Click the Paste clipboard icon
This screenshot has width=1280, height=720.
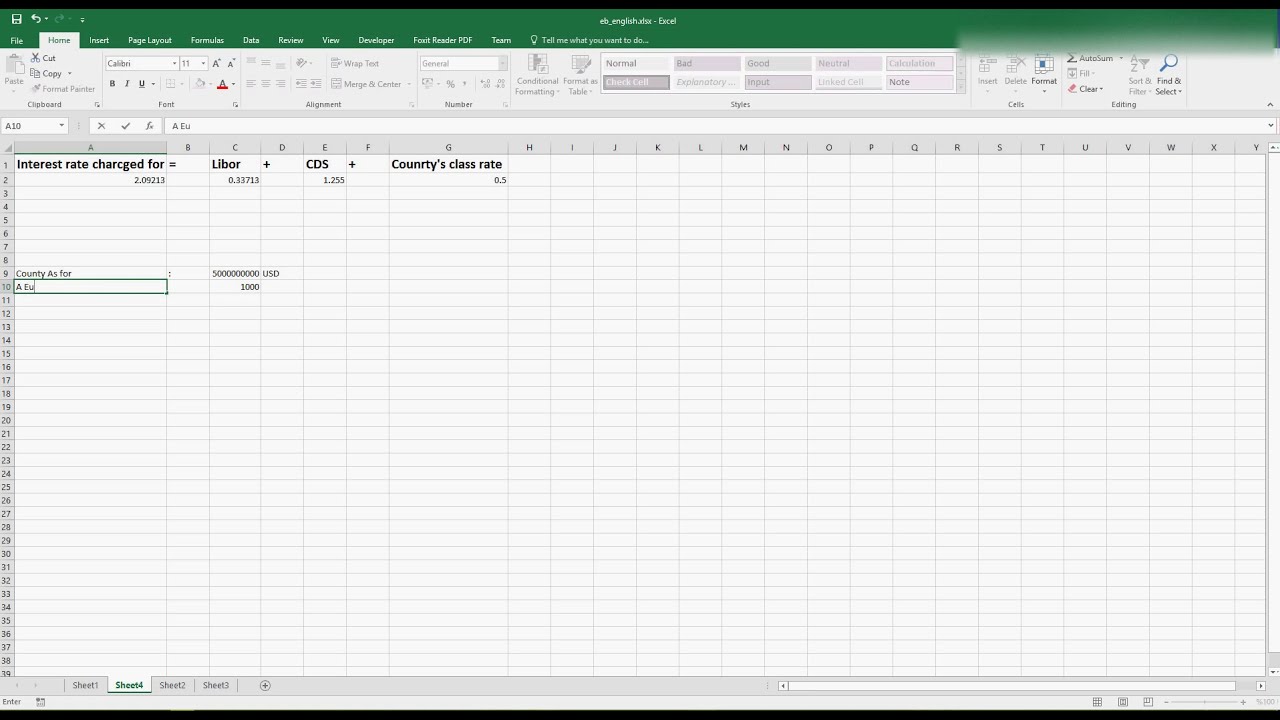(14, 65)
